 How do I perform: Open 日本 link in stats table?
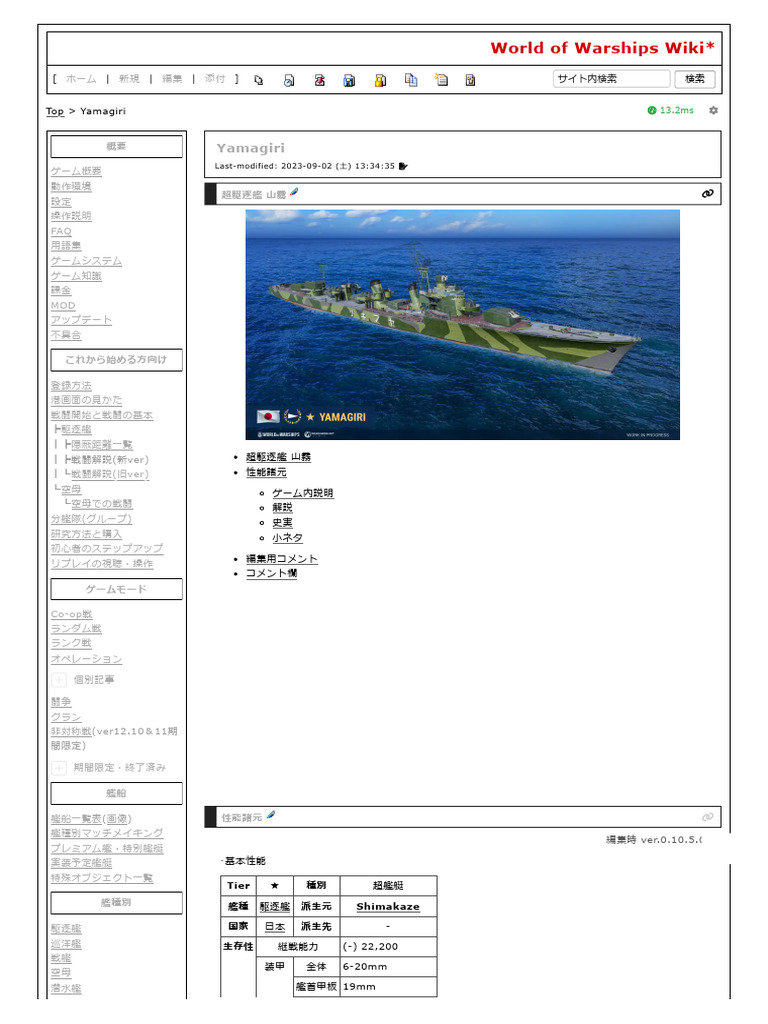274,927
